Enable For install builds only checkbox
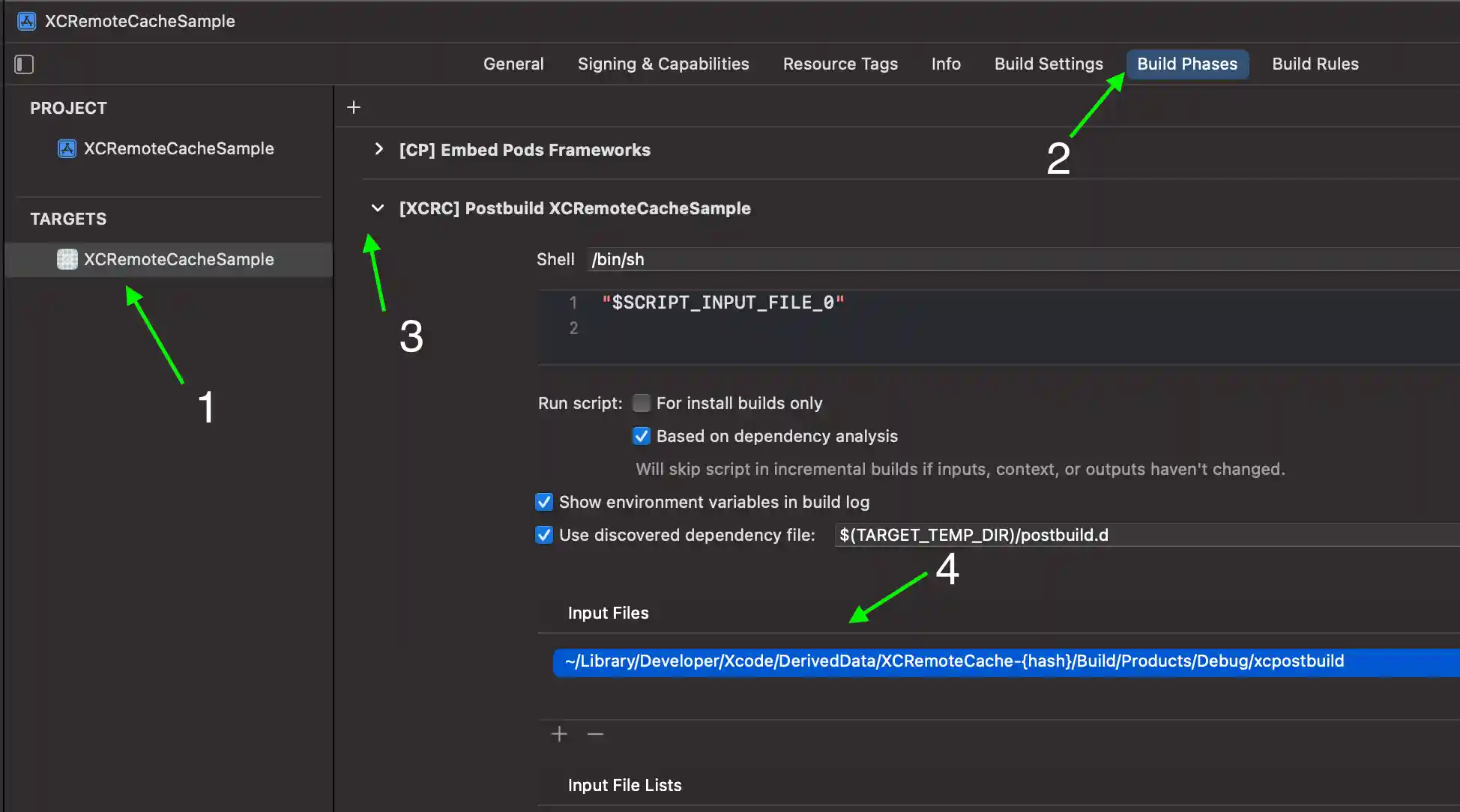This screenshot has width=1460, height=812. click(x=642, y=403)
